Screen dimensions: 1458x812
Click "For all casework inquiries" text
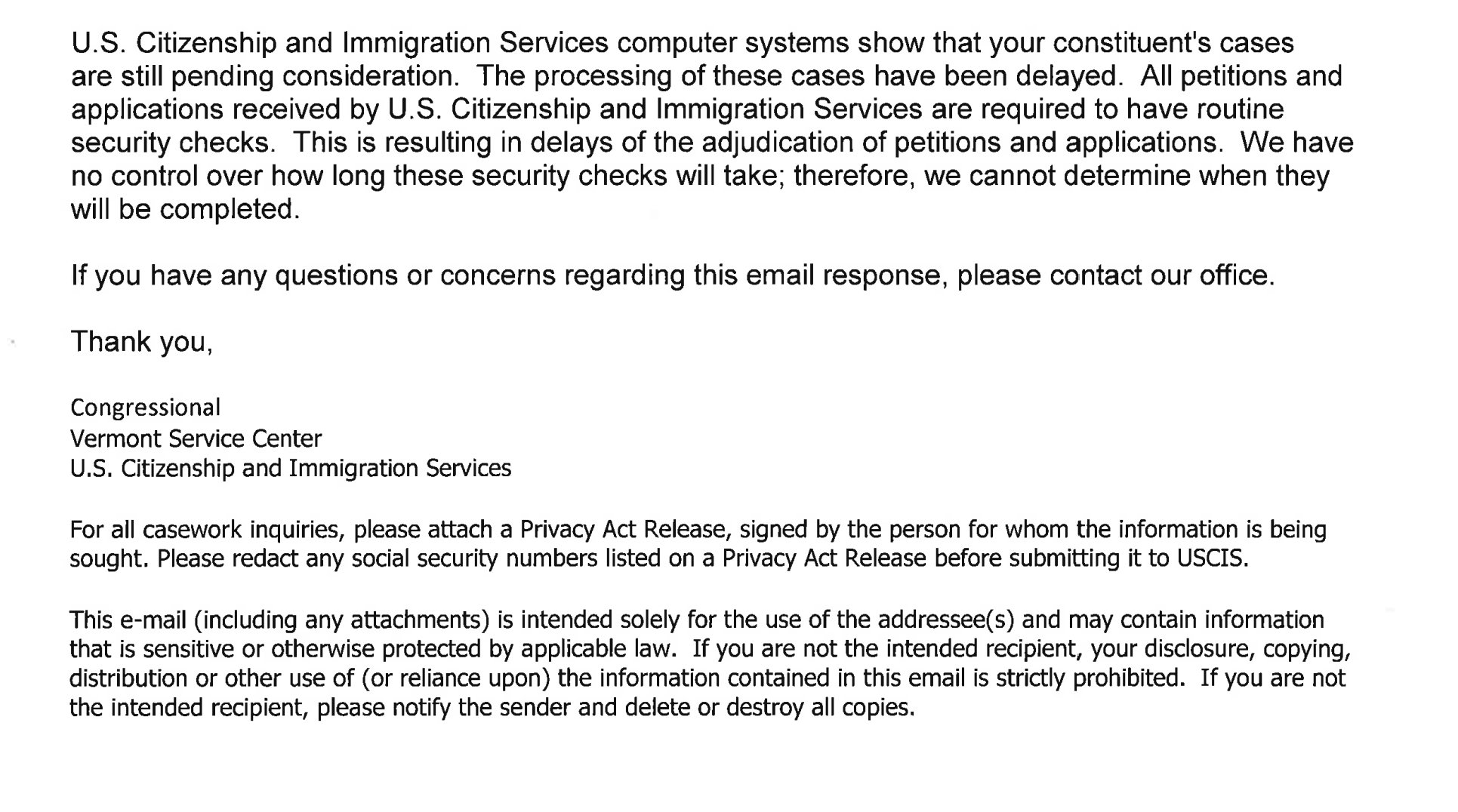point(207,531)
